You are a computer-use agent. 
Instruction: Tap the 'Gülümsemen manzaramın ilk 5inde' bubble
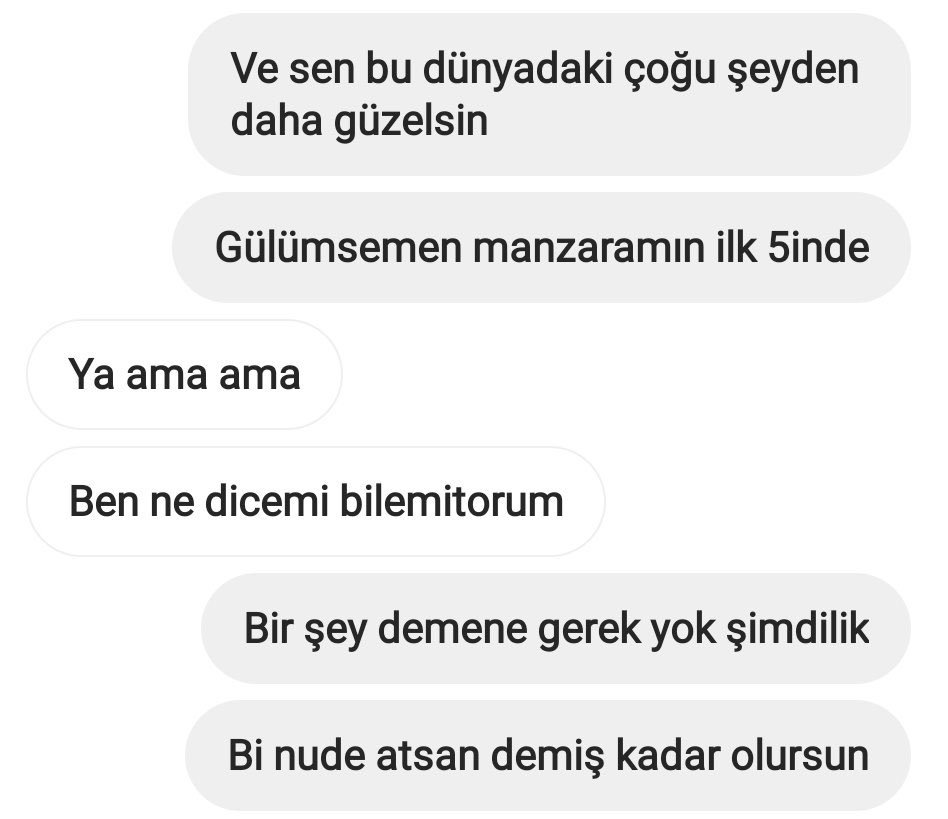click(x=541, y=247)
